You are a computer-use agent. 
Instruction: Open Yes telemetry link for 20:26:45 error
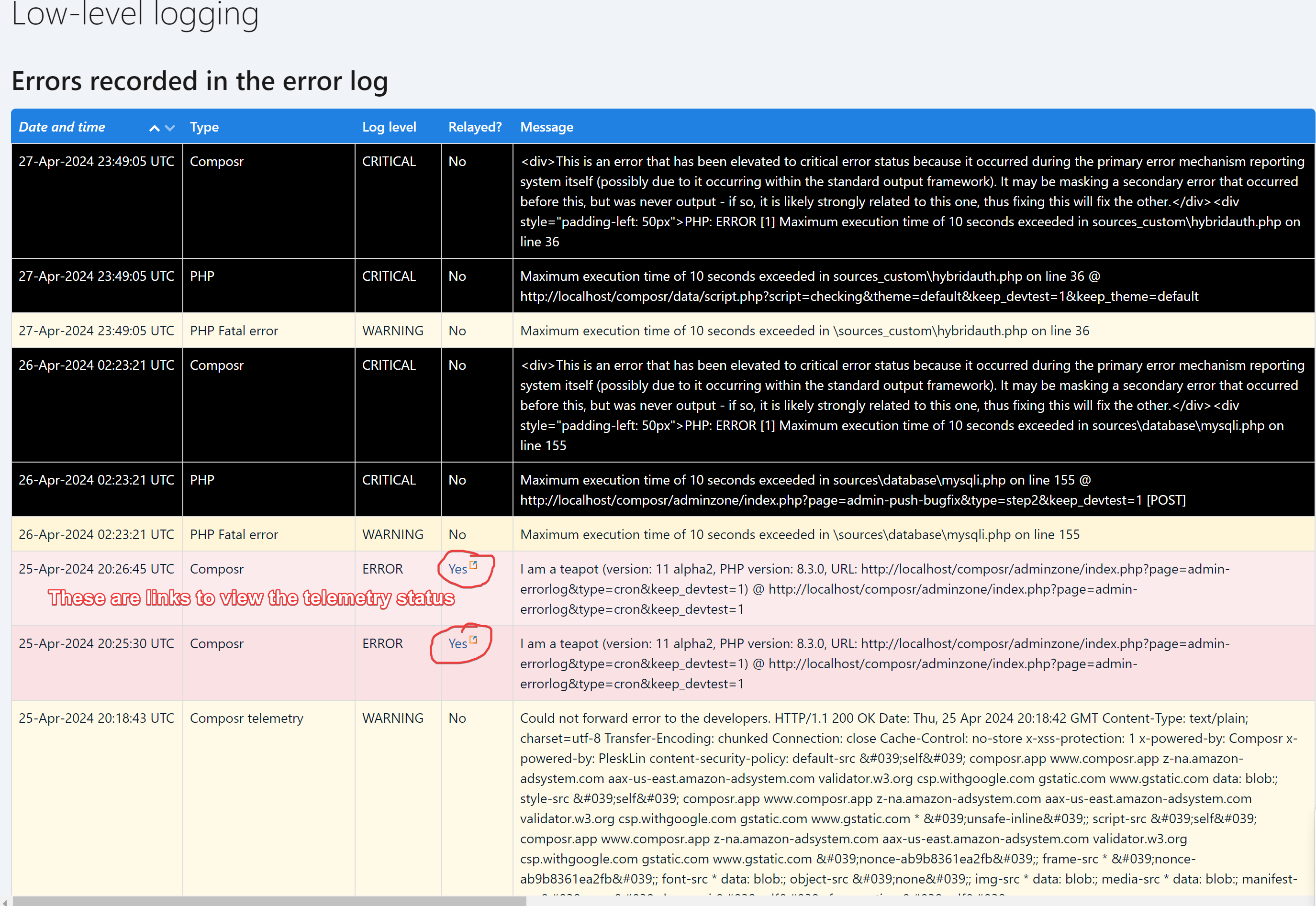[457, 569]
